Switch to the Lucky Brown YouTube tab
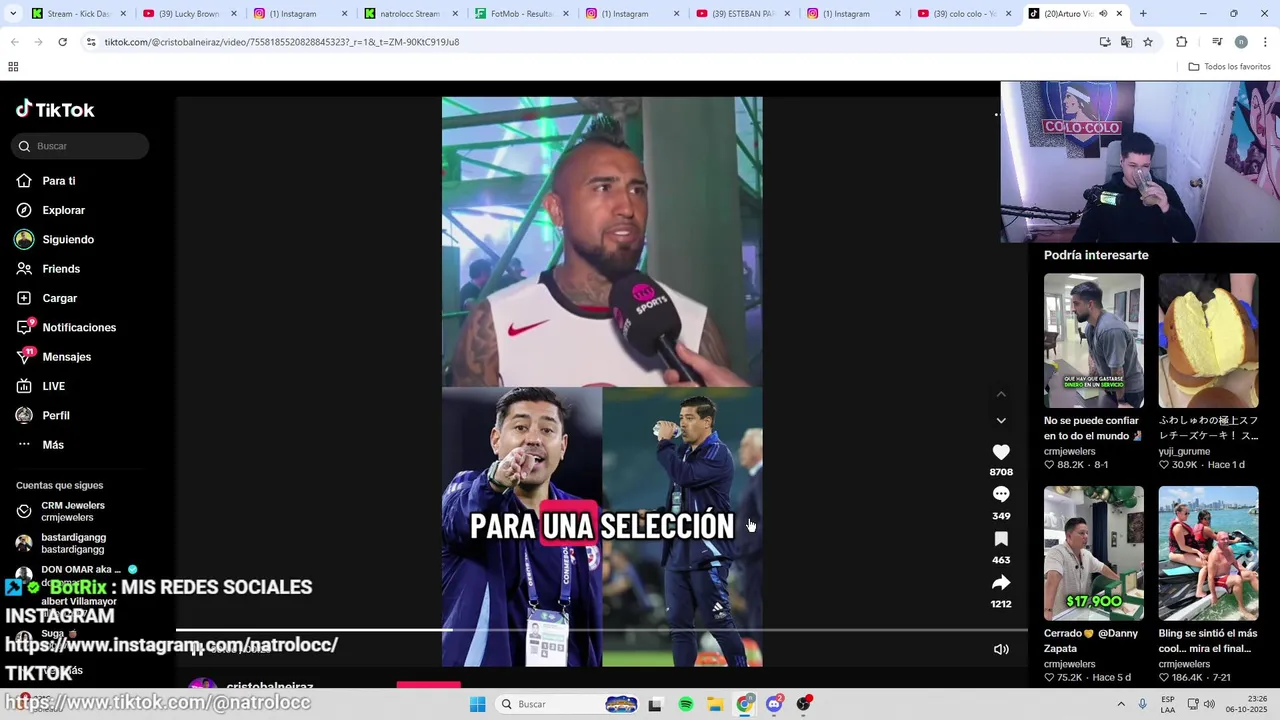The image size is (1280, 720). click(x=190, y=14)
